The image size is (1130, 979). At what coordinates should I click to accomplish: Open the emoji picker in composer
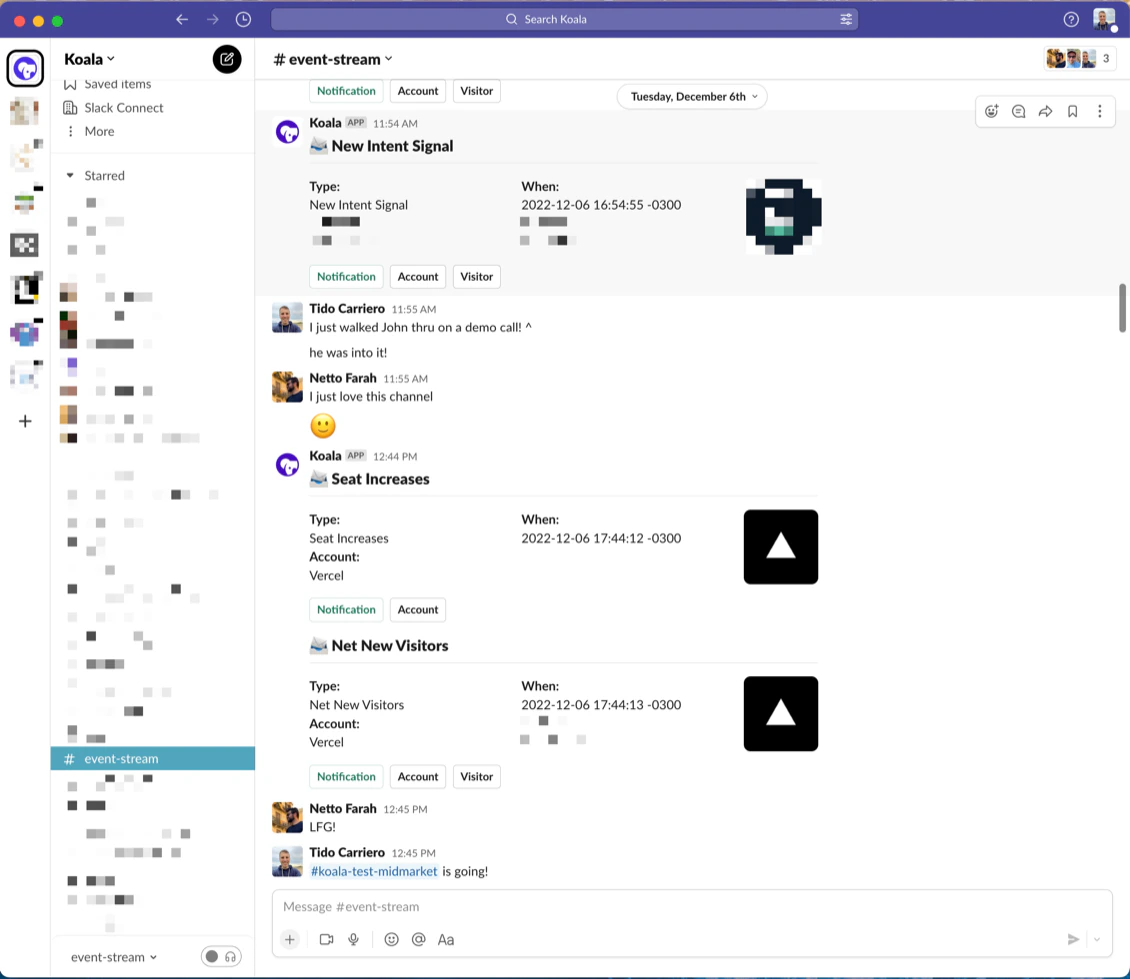point(391,939)
